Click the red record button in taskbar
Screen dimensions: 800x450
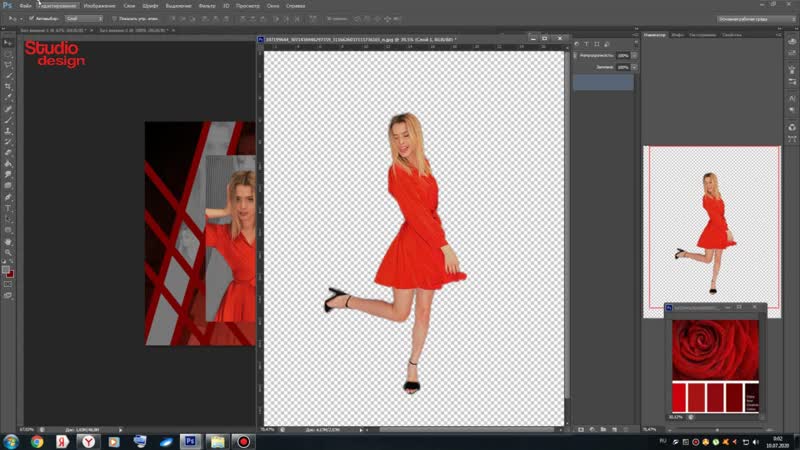[x=242, y=440]
